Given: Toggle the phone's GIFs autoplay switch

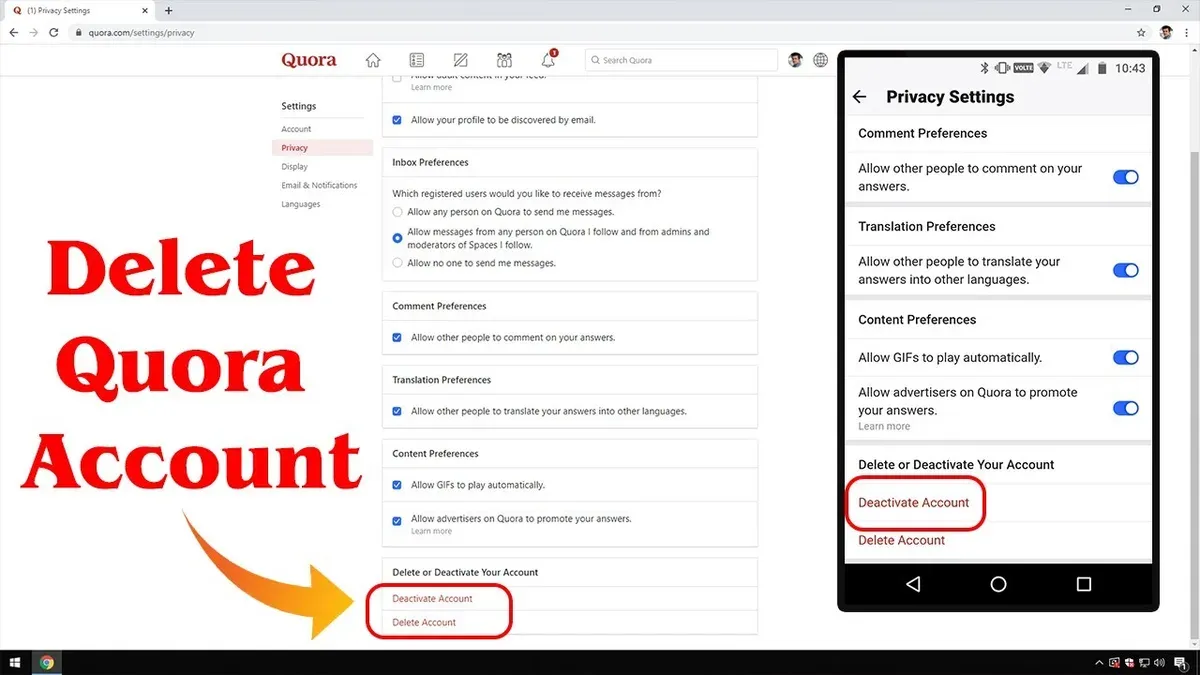Looking at the screenshot, I should point(1126,357).
